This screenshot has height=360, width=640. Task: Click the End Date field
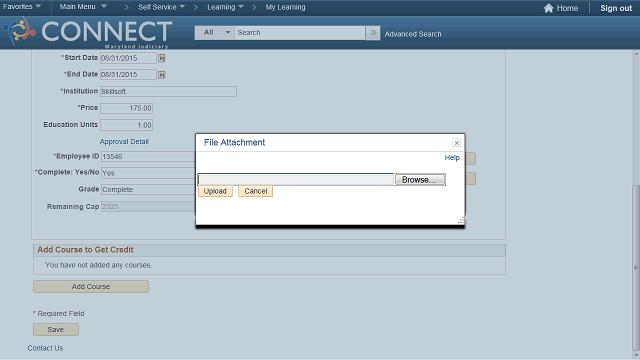(128, 74)
